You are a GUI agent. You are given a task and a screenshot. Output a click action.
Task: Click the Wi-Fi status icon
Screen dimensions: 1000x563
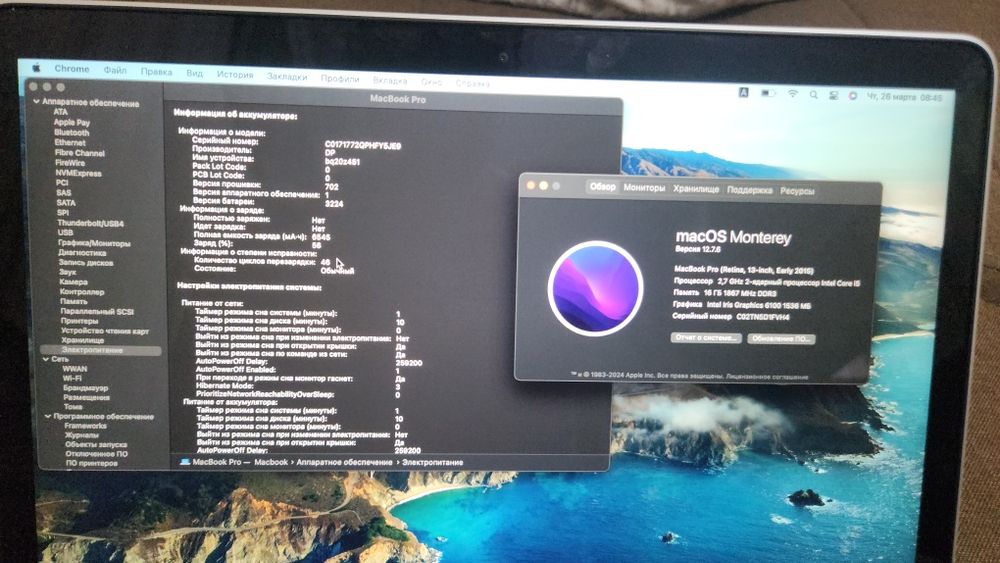pyautogui.click(x=792, y=94)
